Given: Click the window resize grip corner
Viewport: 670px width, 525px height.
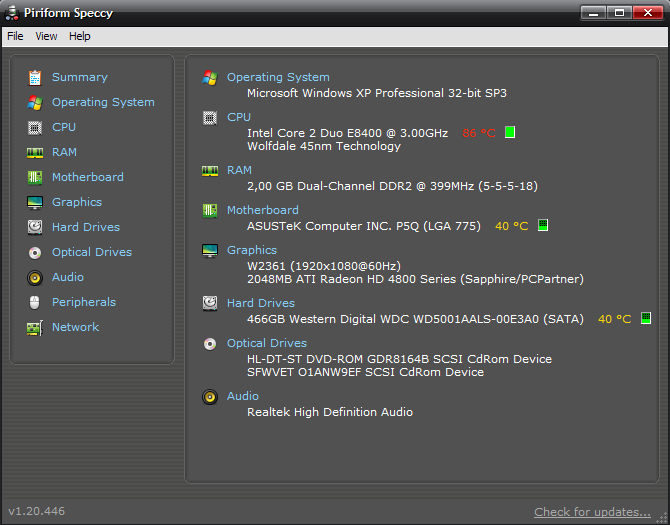Looking at the screenshot, I should (662, 517).
